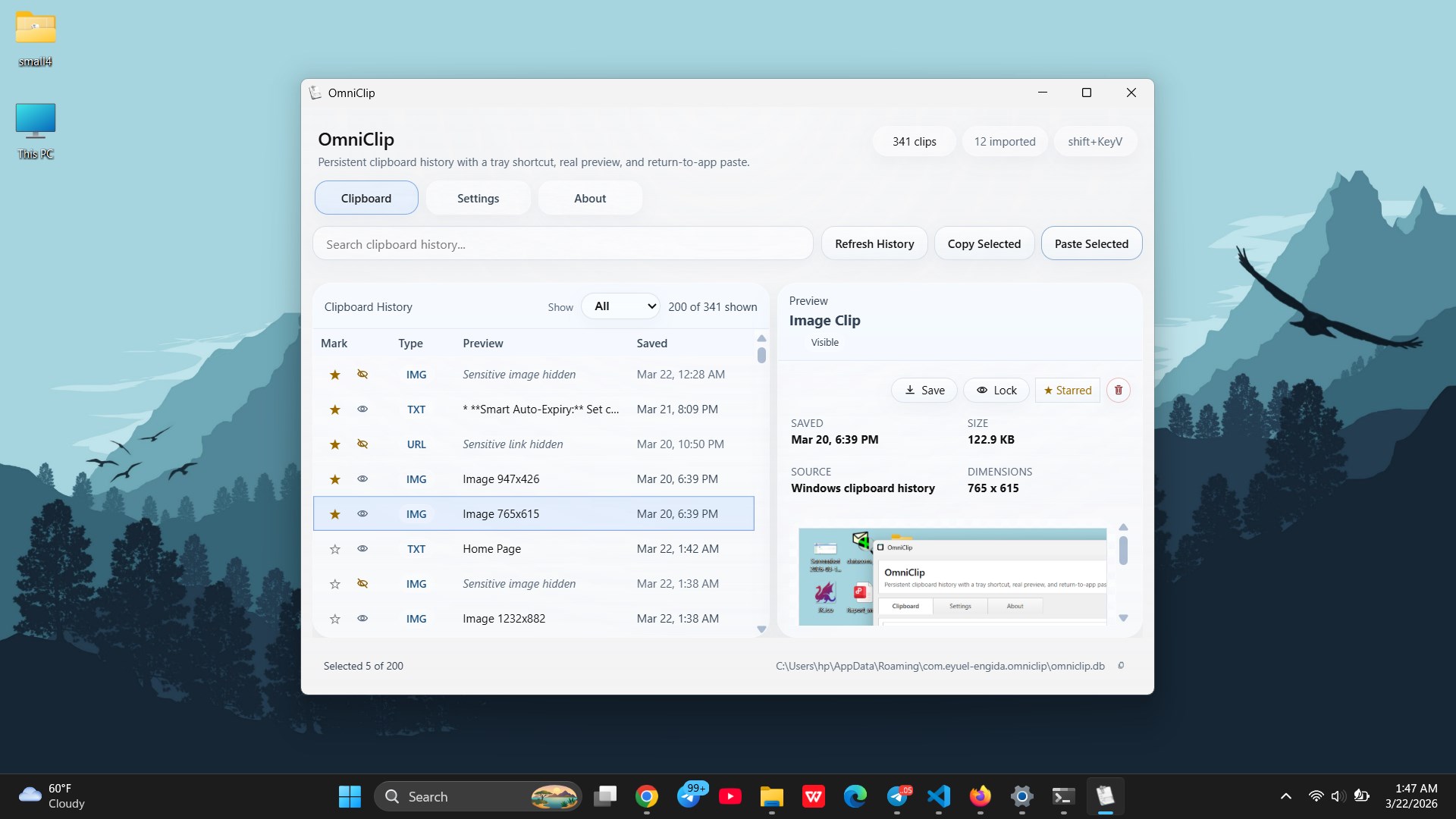Open Visual Studio Code from taskbar

click(x=939, y=796)
